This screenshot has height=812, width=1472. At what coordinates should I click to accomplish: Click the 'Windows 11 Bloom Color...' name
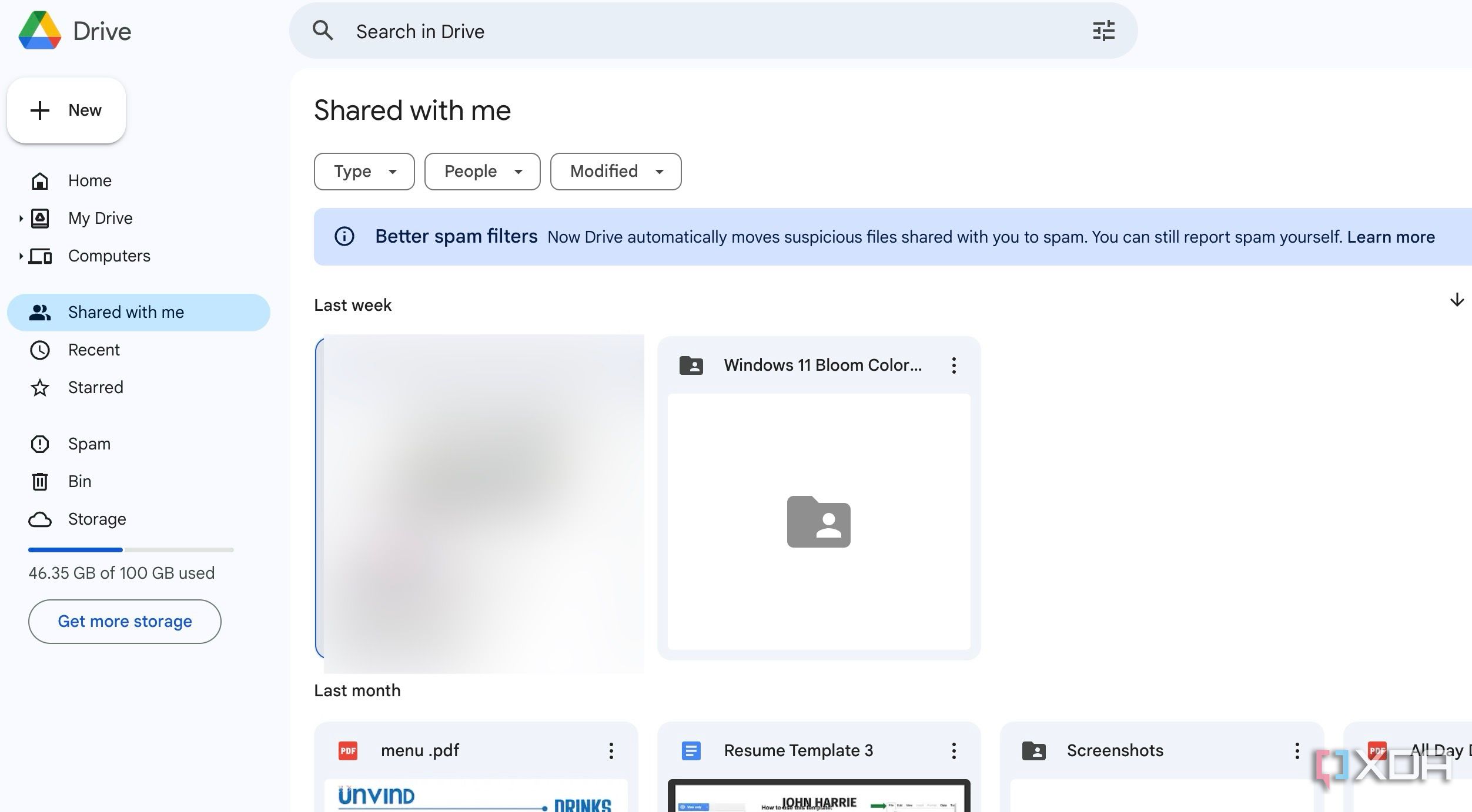point(823,365)
